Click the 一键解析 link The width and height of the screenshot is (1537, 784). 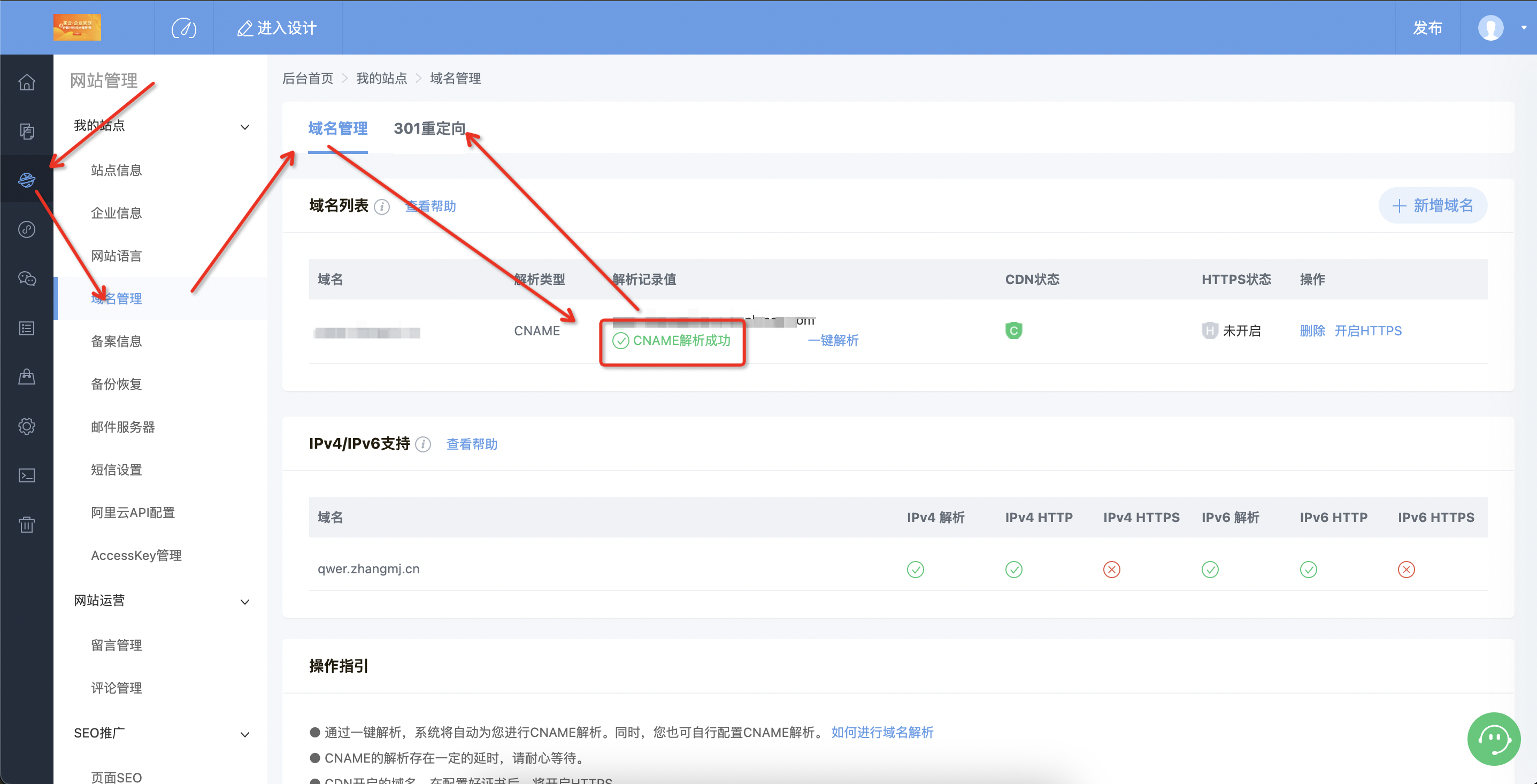coord(833,340)
